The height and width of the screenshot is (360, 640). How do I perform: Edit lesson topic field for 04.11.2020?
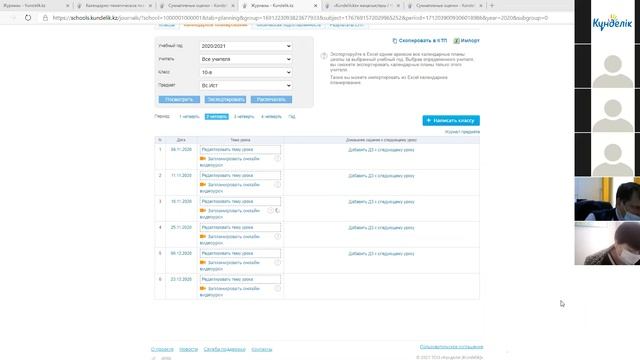pos(240,150)
